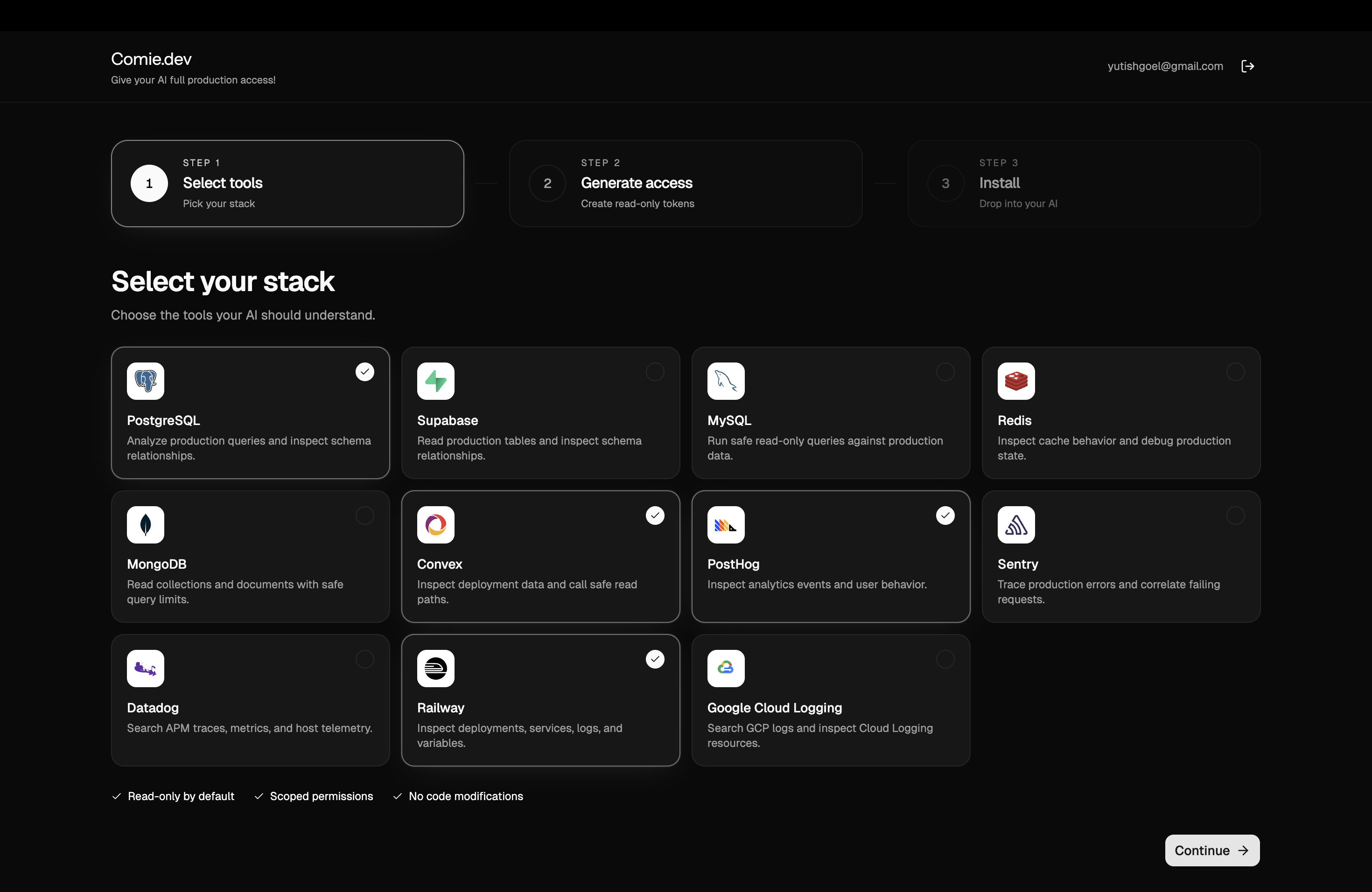
Task: Click the Sentry logo icon
Action: (x=1016, y=525)
